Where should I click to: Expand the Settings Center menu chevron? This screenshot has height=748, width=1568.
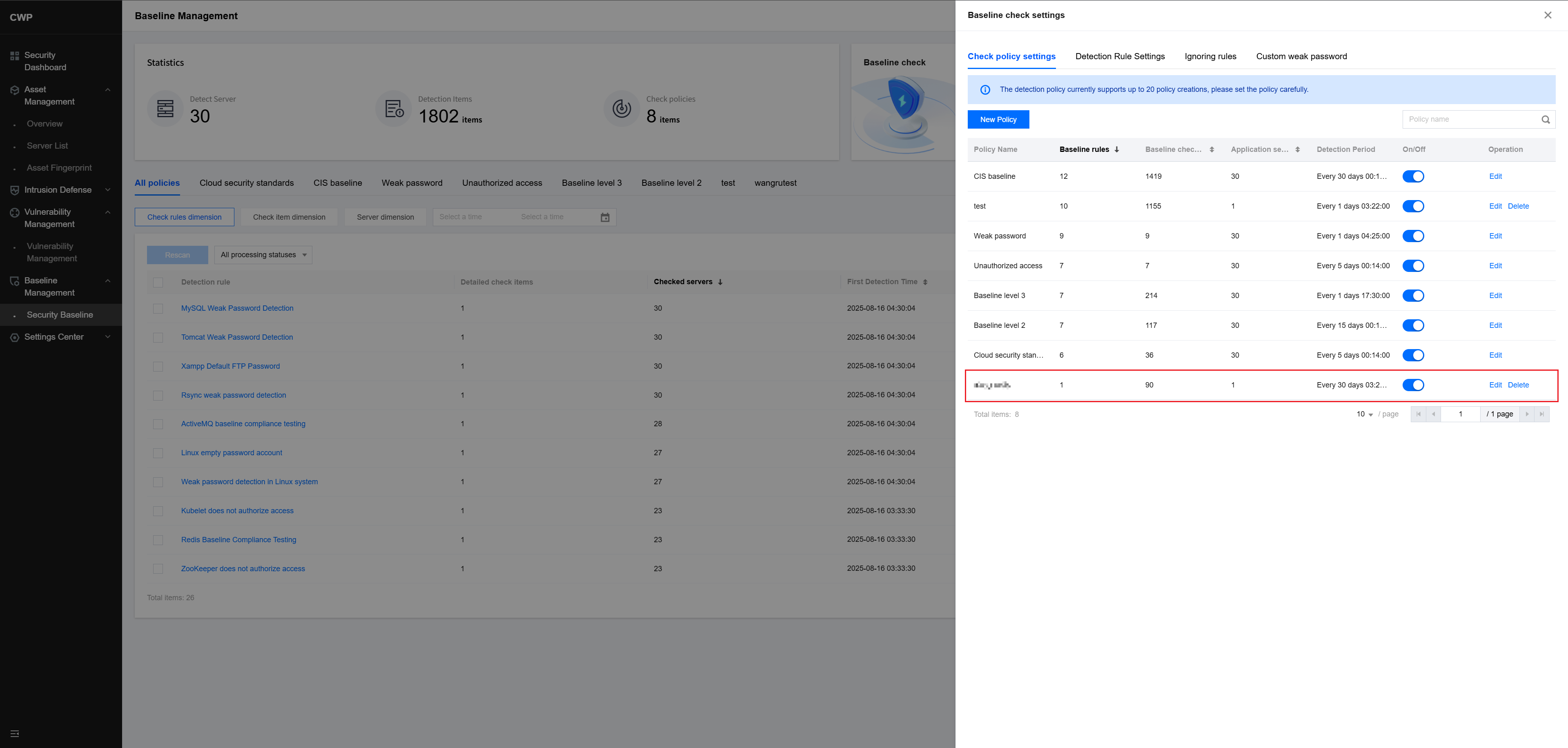click(108, 336)
